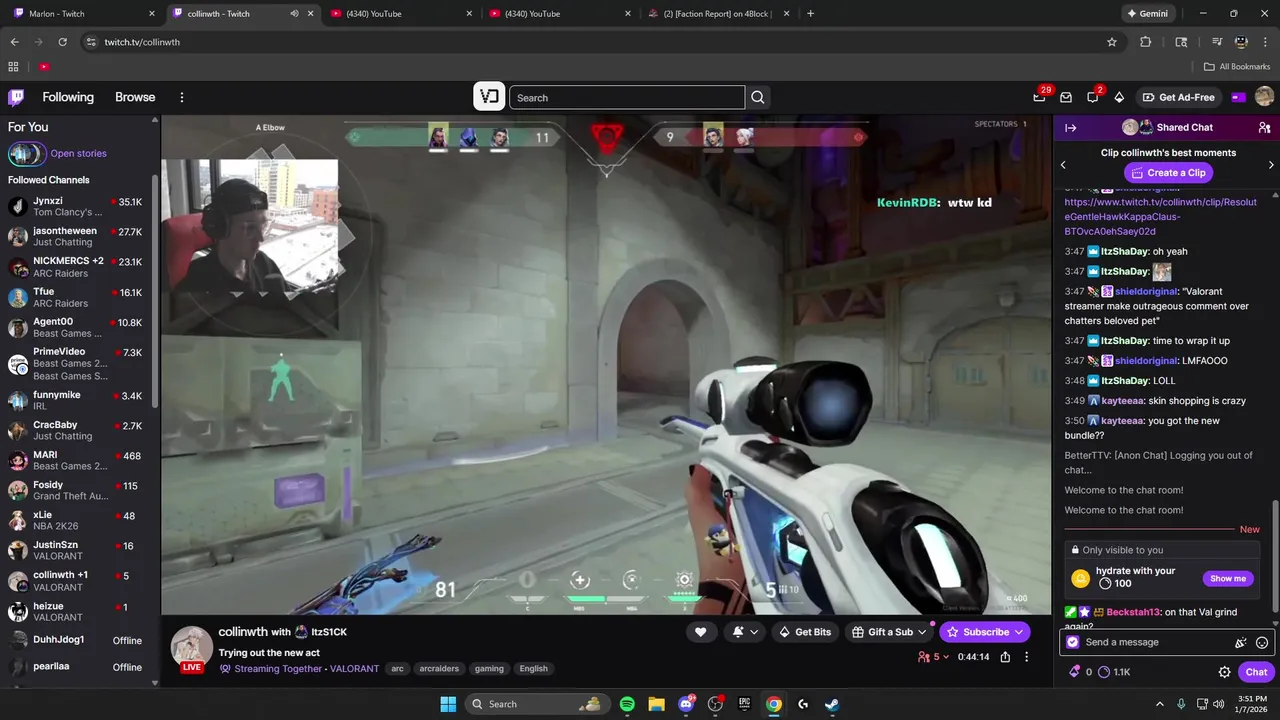Open channel points 1.1K balance
The width and height of the screenshot is (1280, 720).
pos(1114,672)
